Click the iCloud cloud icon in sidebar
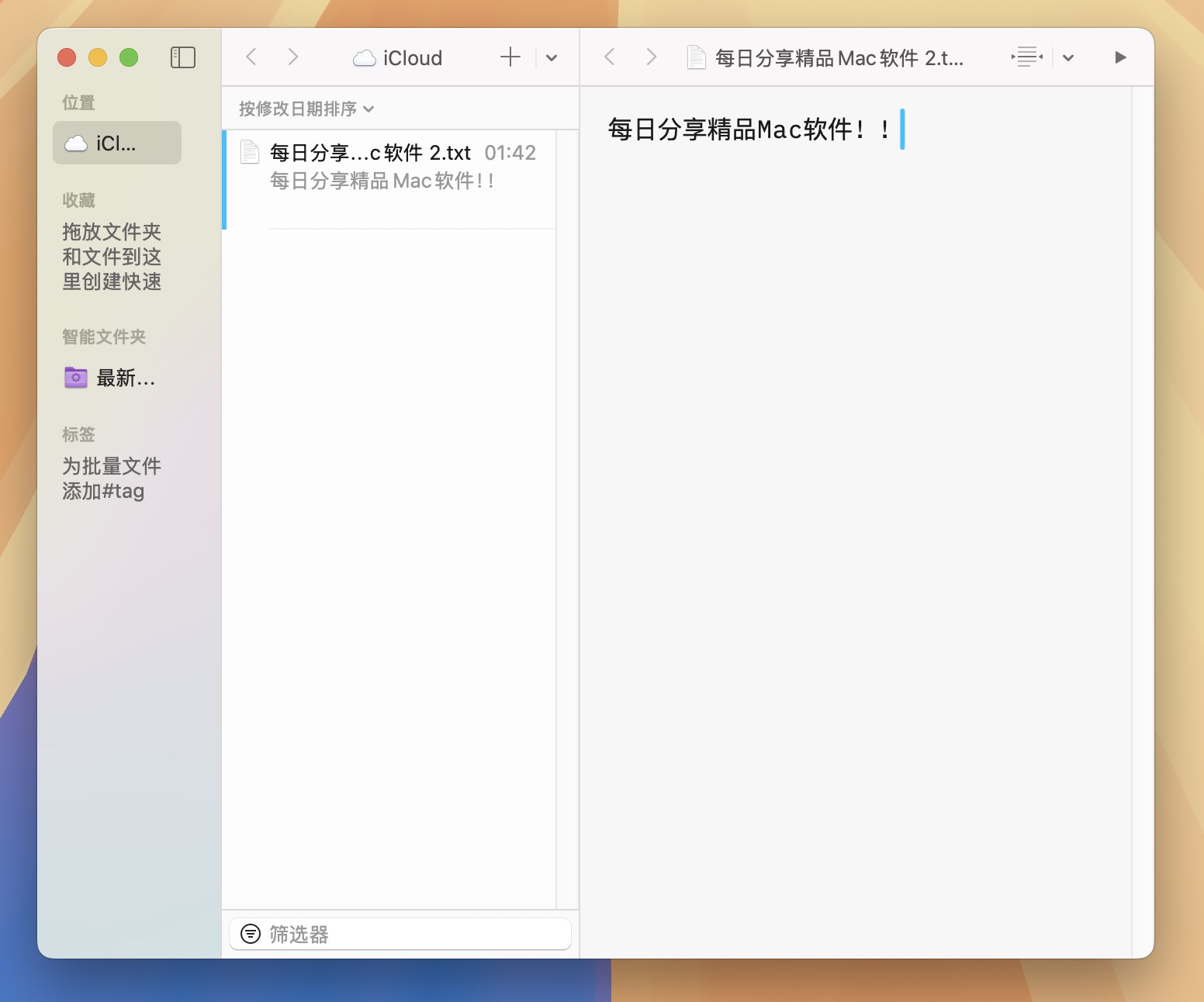 click(x=75, y=143)
